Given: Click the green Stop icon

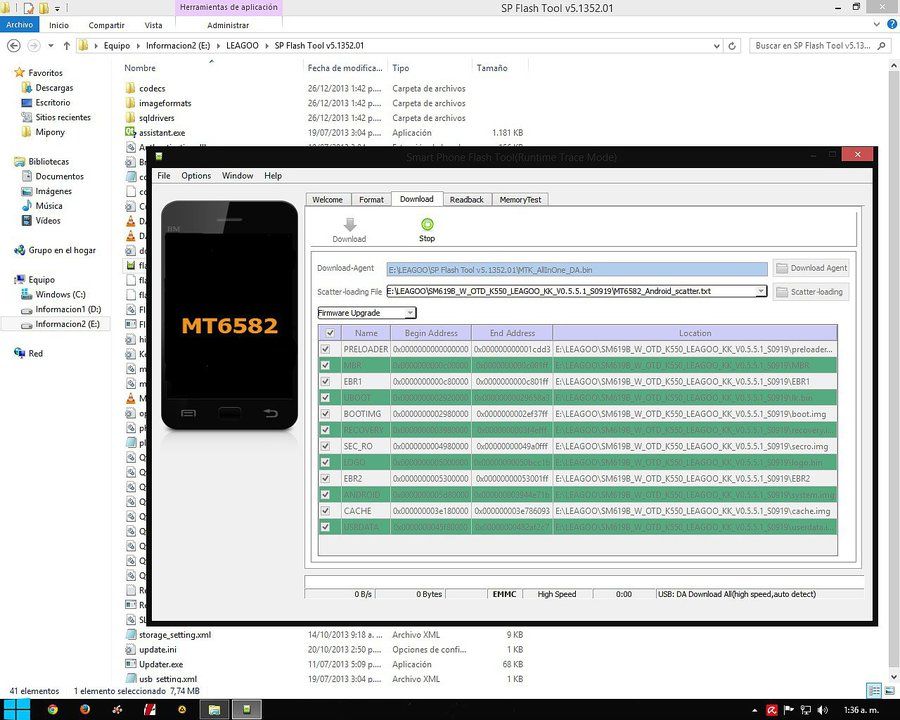Looking at the screenshot, I should click(x=427, y=224).
